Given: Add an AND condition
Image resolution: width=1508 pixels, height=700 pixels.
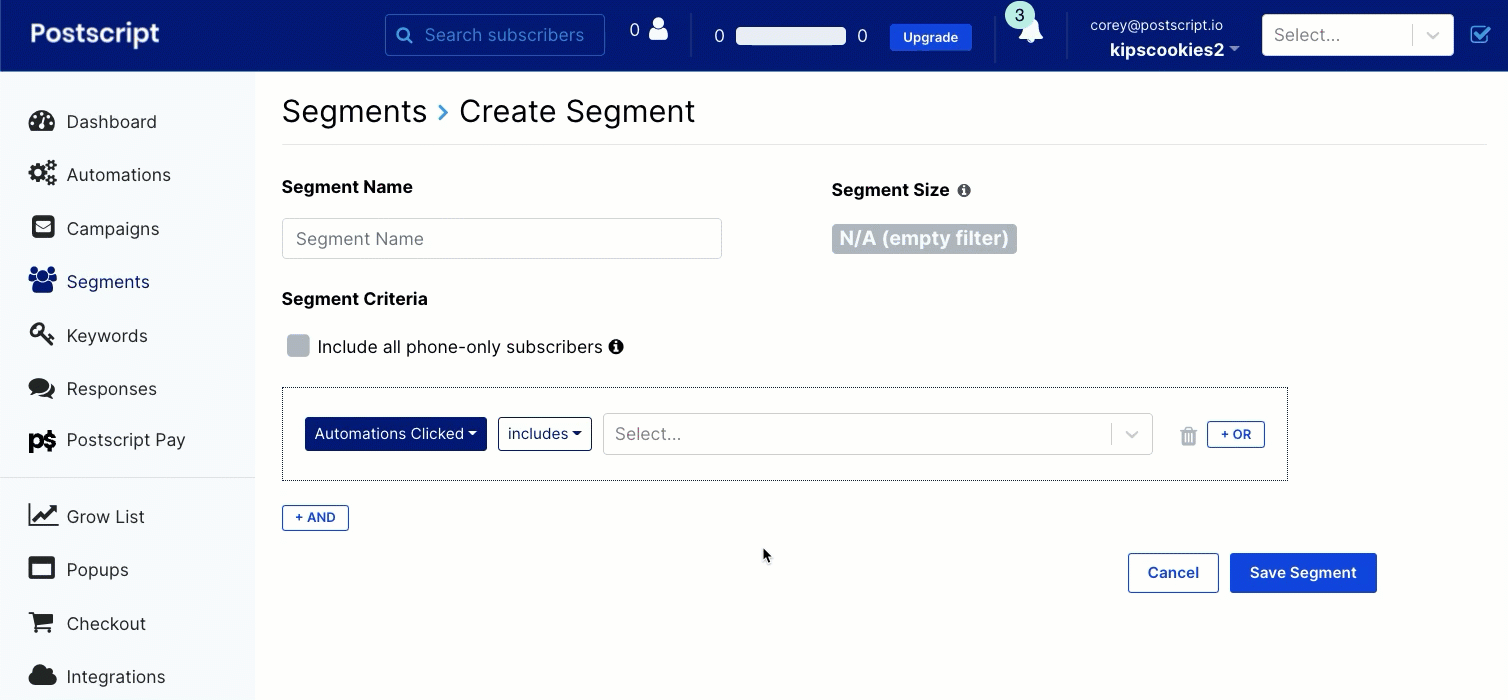Looking at the screenshot, I should coord(315,517).
